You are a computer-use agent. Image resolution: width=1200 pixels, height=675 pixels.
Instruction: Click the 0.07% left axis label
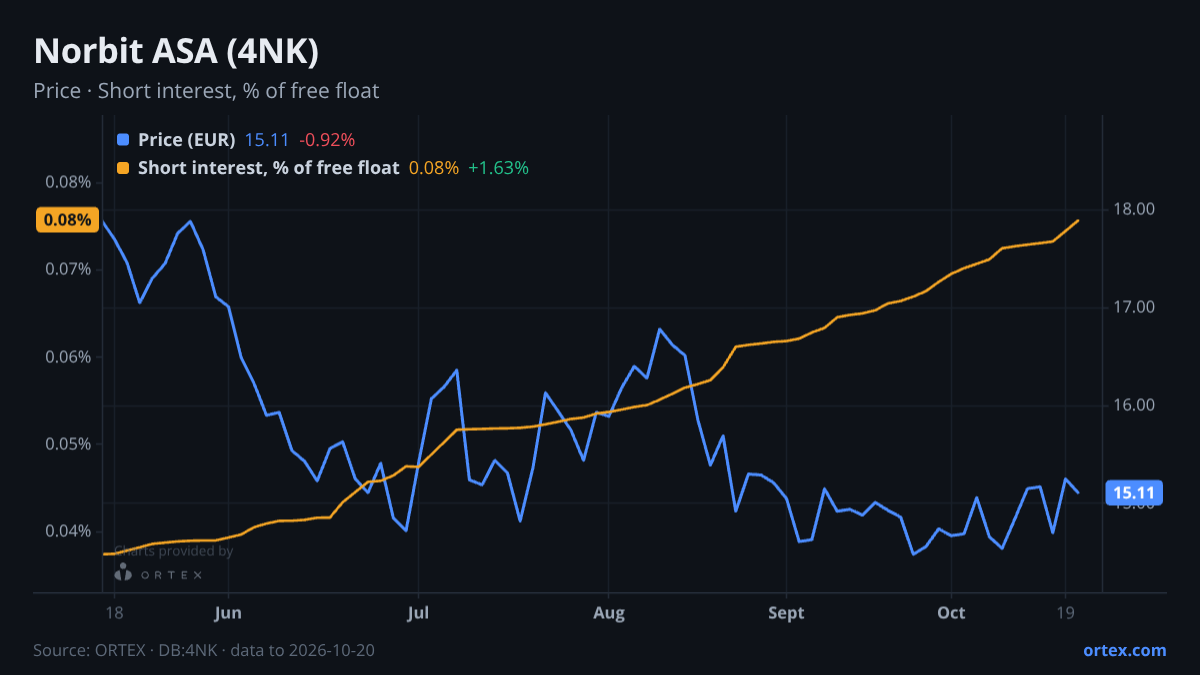(68, 269)
